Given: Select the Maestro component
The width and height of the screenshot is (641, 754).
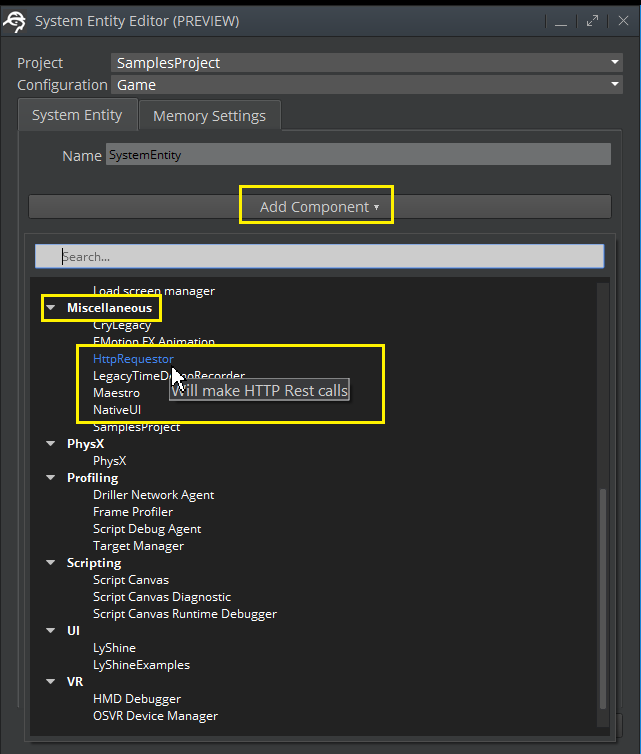Looking at the screenshot, I should pos(116,393).
